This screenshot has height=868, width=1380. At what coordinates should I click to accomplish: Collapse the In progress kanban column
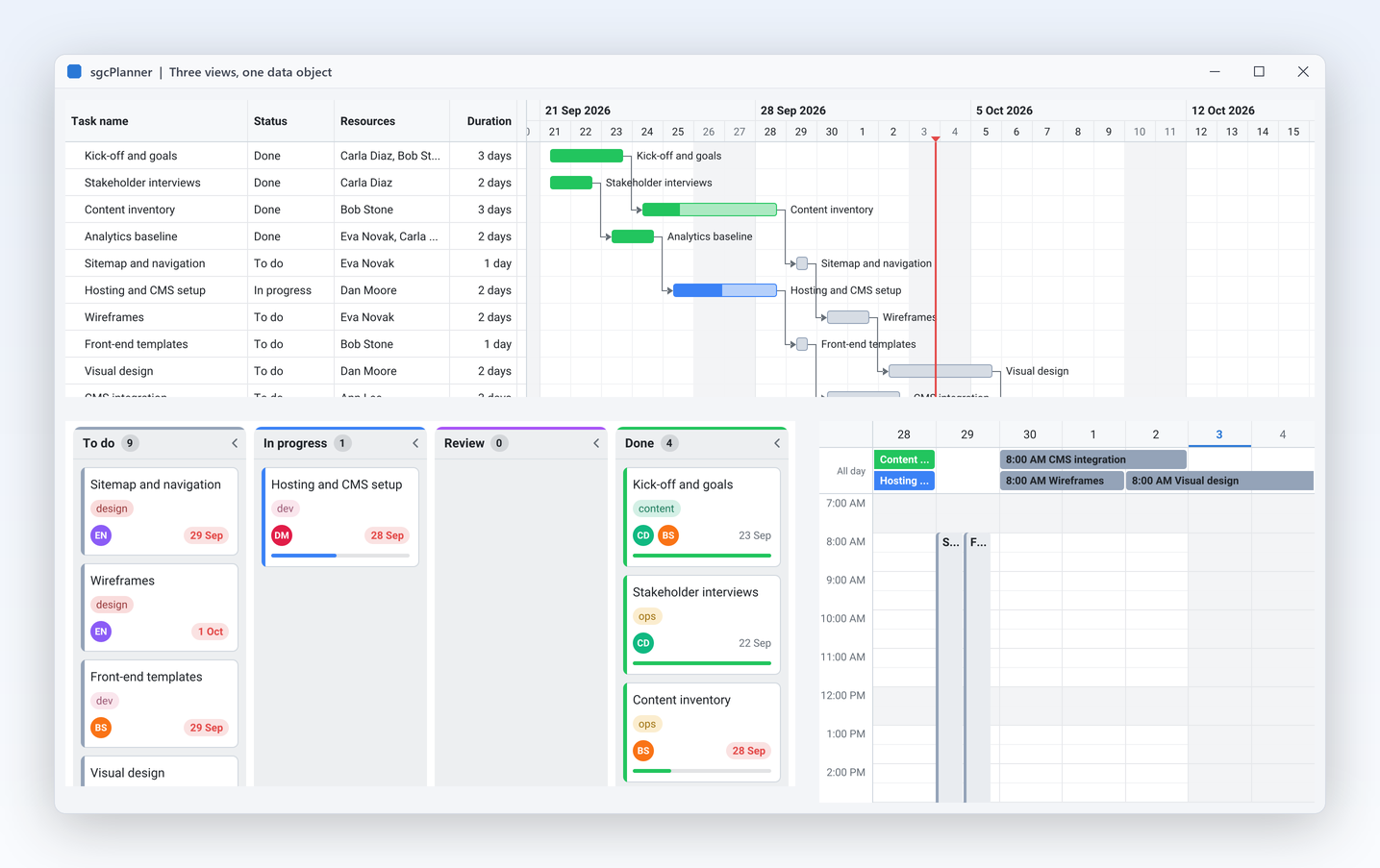pyautogui.click(x=415, y=443)
